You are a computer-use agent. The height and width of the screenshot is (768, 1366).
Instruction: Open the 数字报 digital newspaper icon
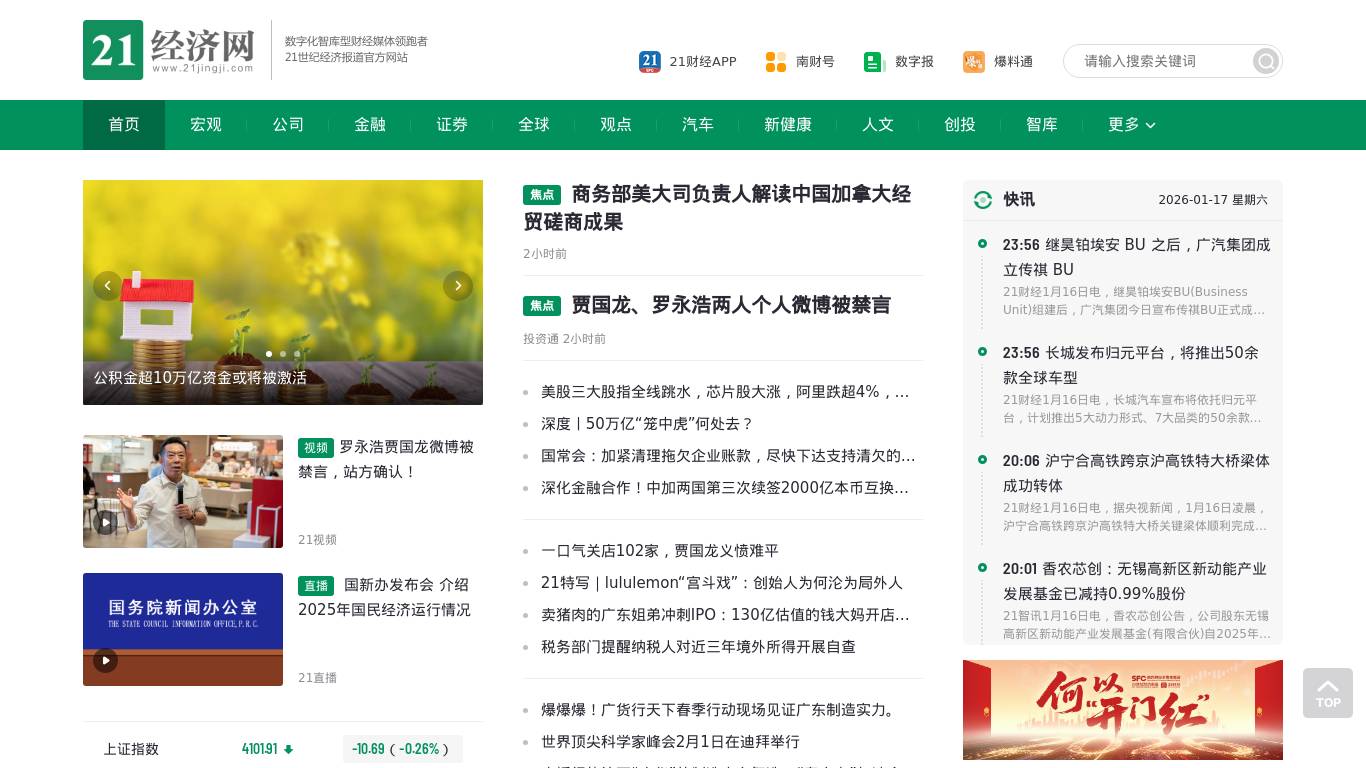click(x=874, y=61)
